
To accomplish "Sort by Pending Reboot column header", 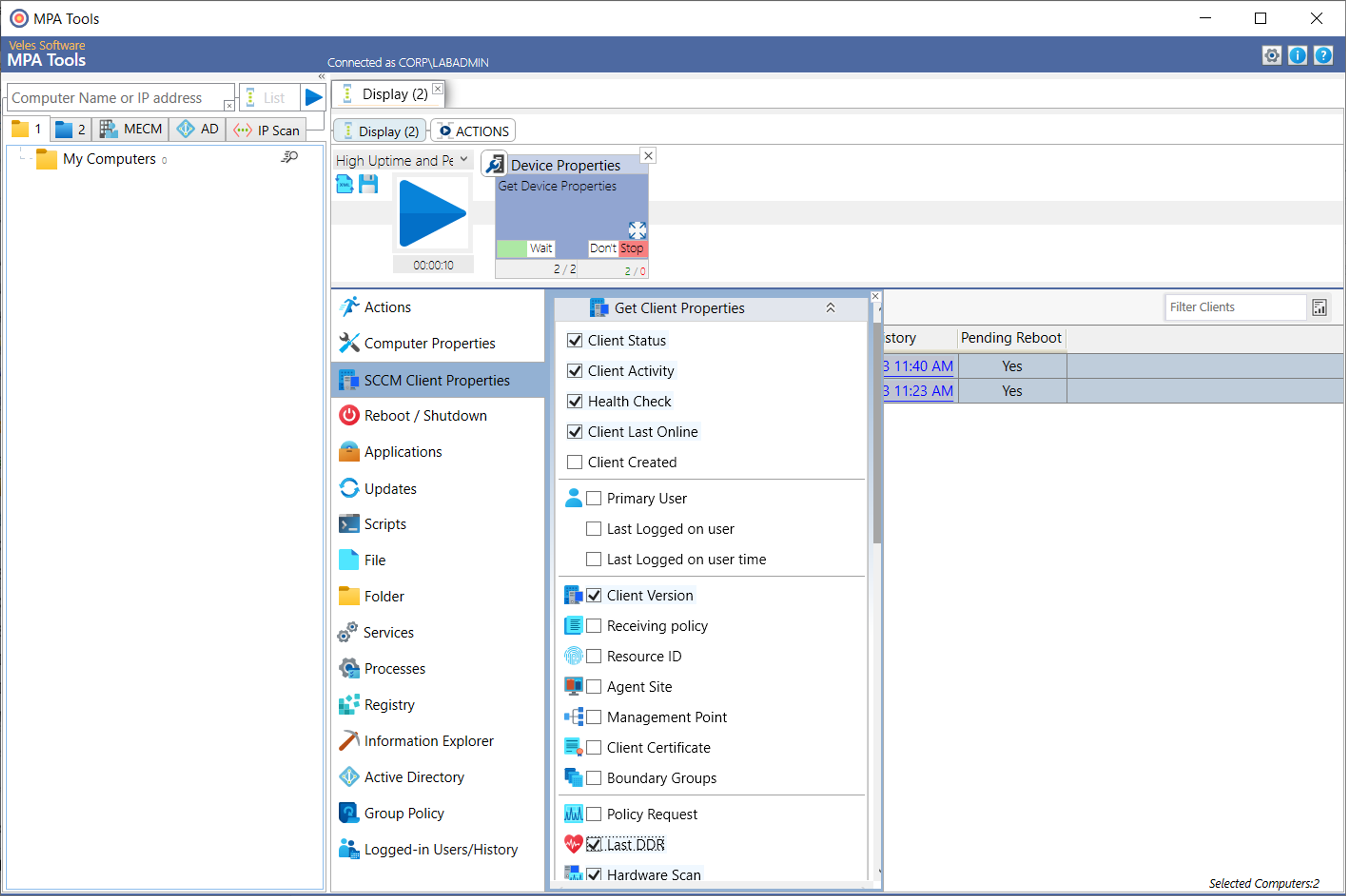I will (x=1011, y=338).
